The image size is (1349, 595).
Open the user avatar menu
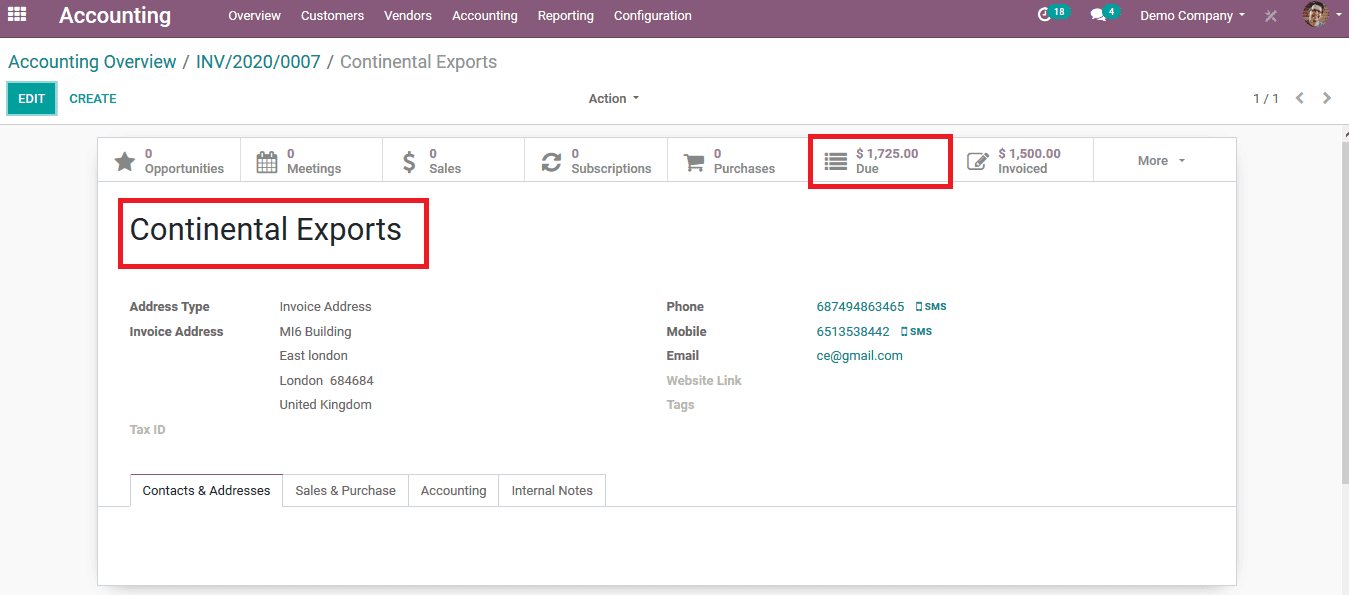tap(1316, 15)
